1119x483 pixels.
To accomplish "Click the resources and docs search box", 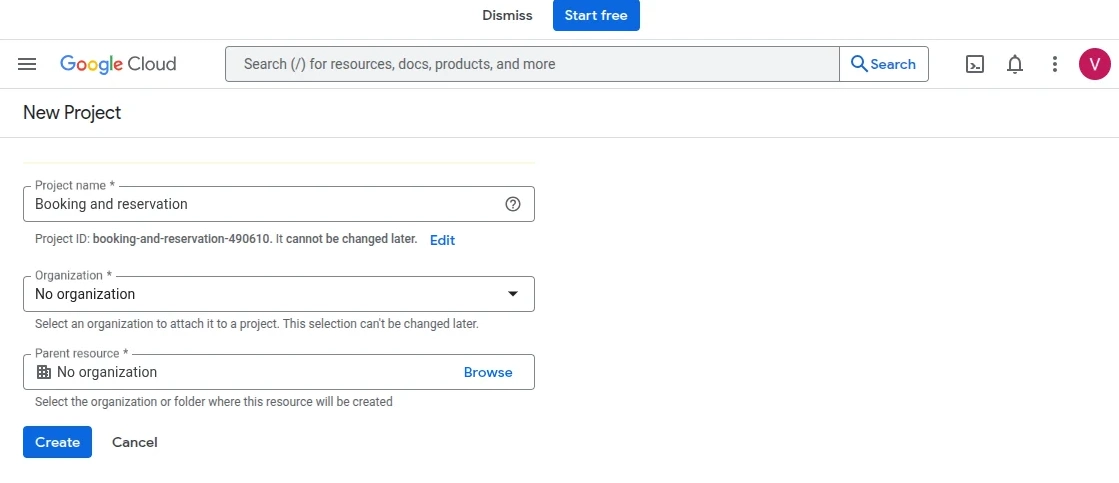I will coord(532,64).
